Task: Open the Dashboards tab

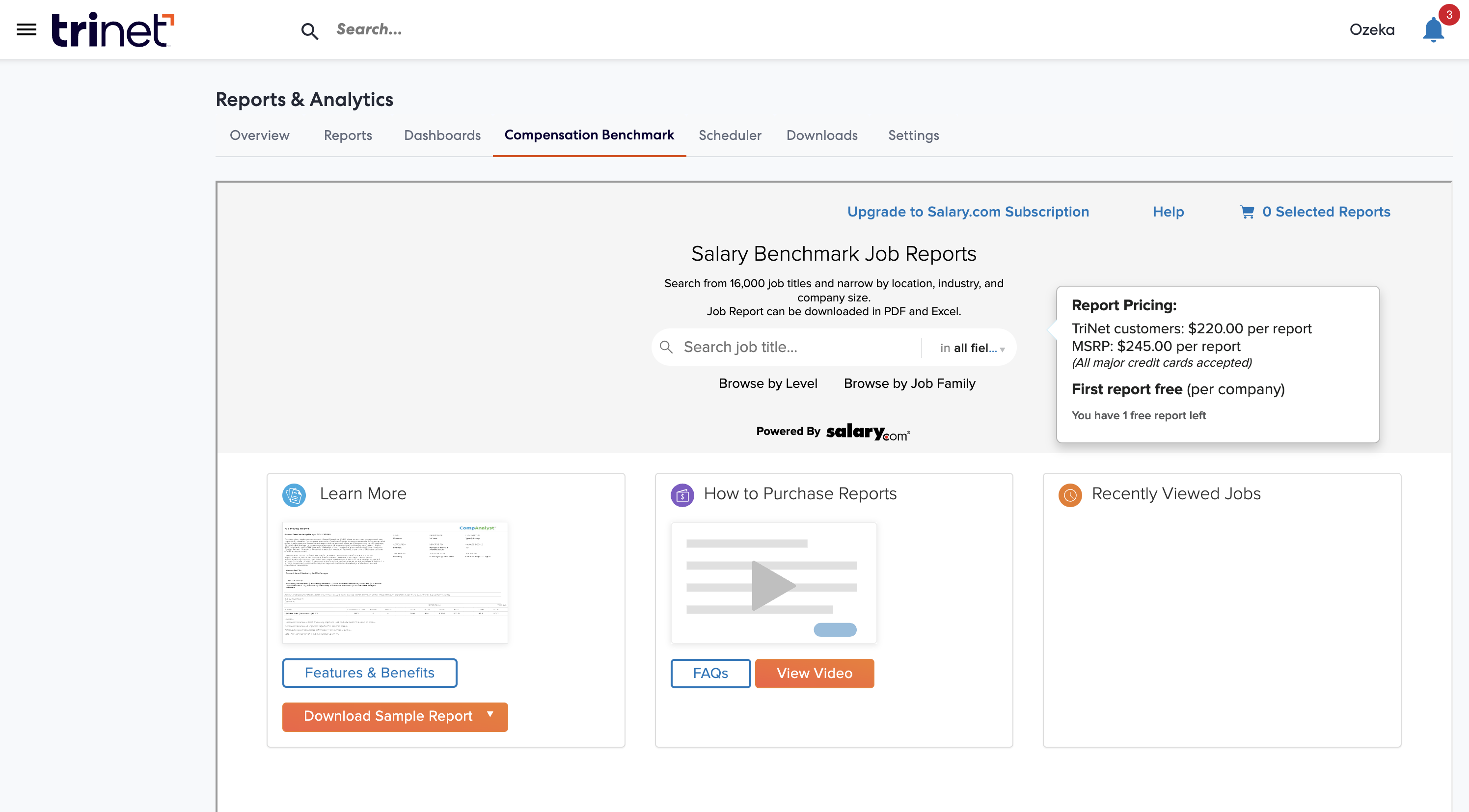Action: point(442,135)
